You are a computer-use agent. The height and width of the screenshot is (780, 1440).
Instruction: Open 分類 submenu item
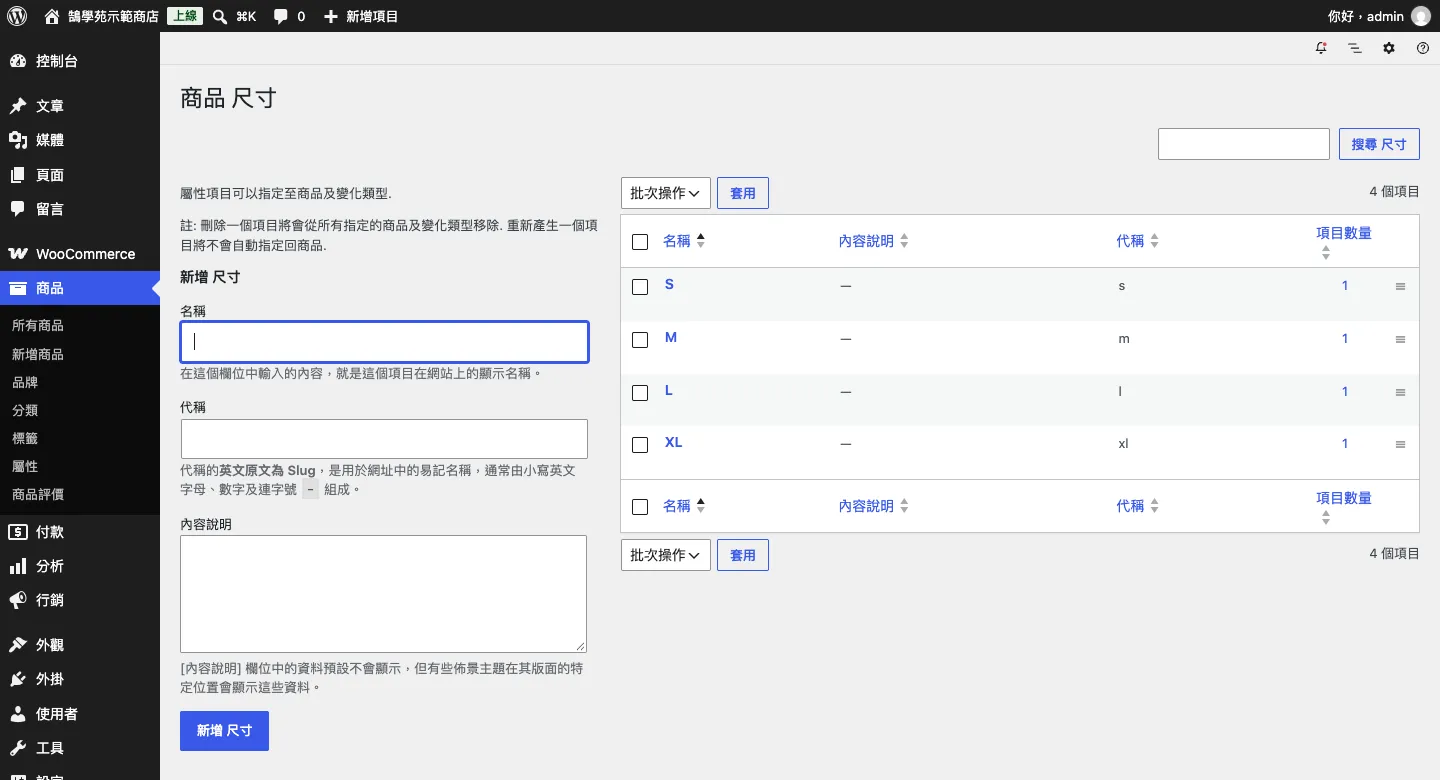coord(25,410)
